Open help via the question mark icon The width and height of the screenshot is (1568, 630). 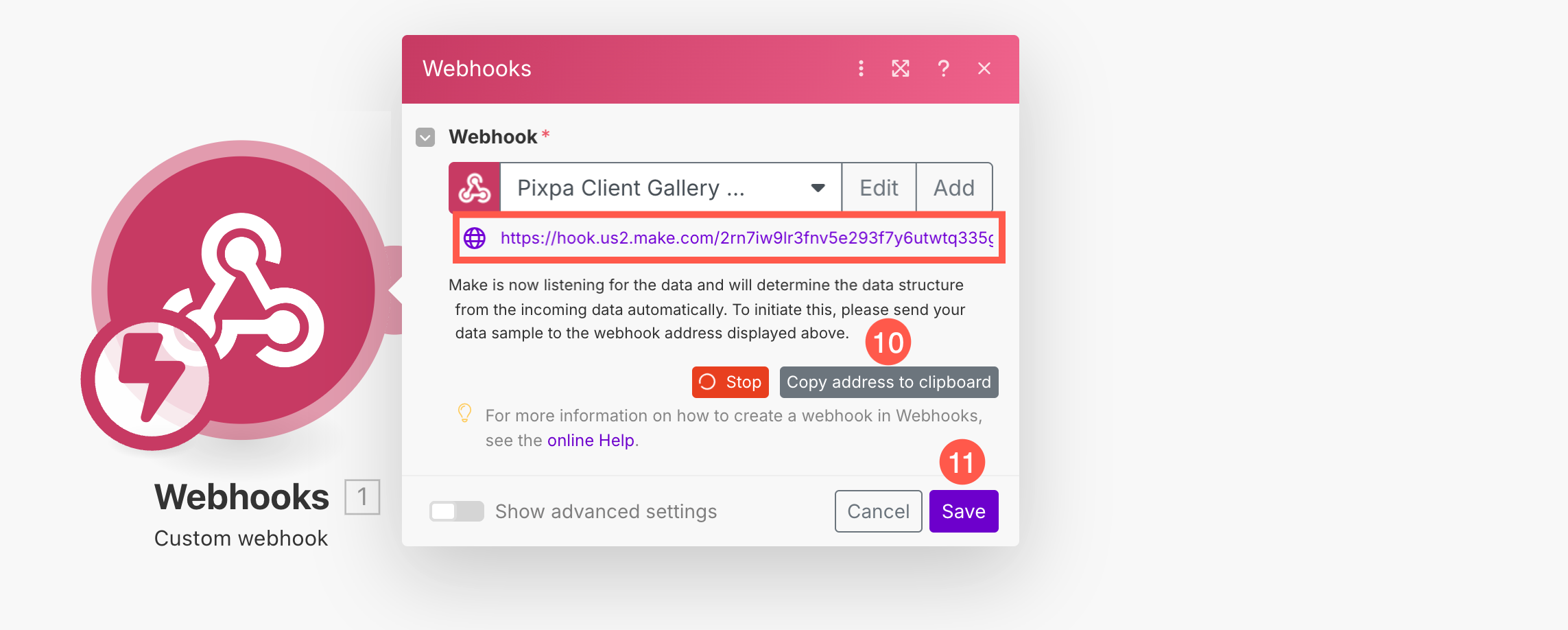click(x=944, y=69)
